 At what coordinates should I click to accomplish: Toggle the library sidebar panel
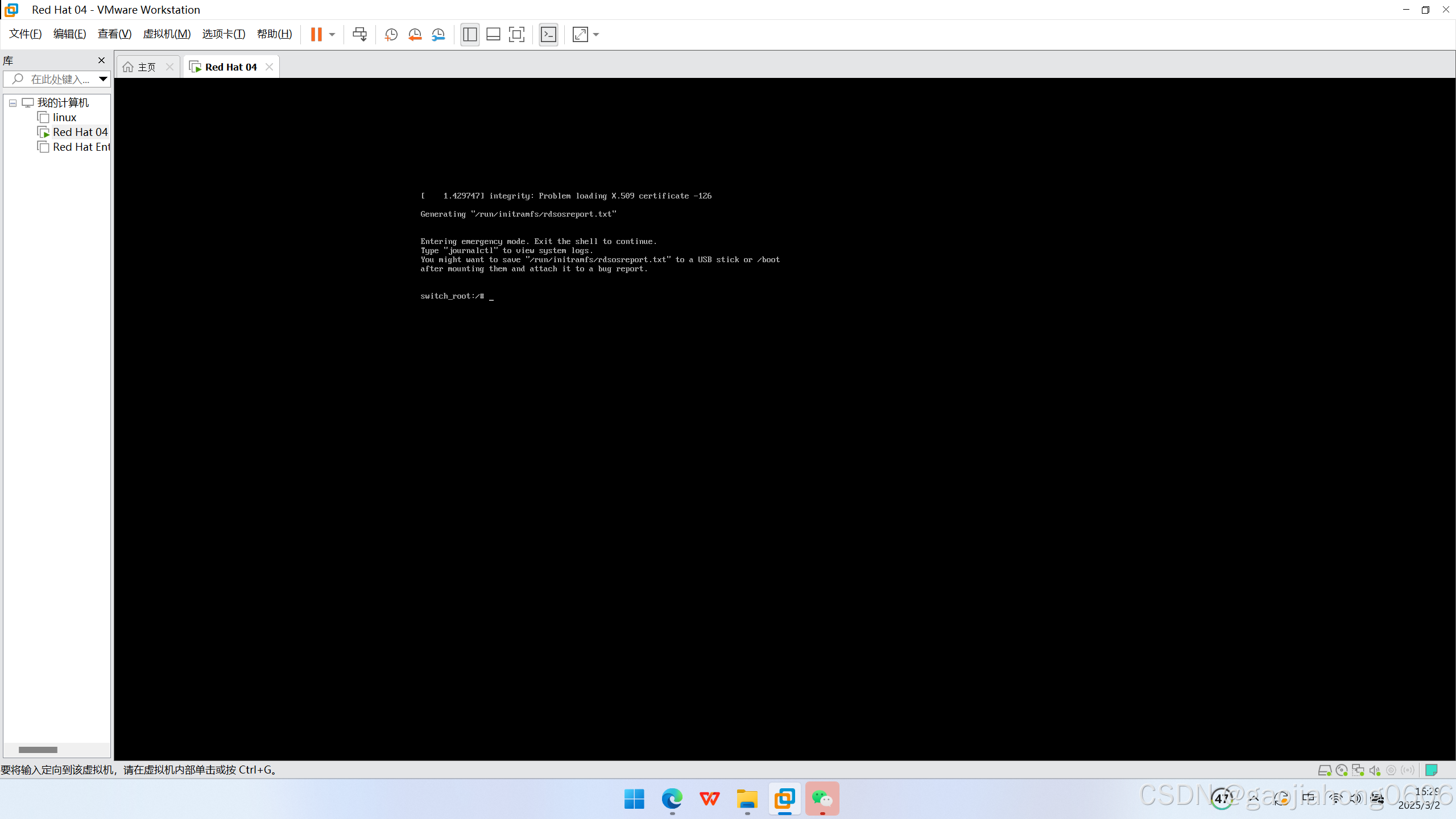tap(470, 34)
